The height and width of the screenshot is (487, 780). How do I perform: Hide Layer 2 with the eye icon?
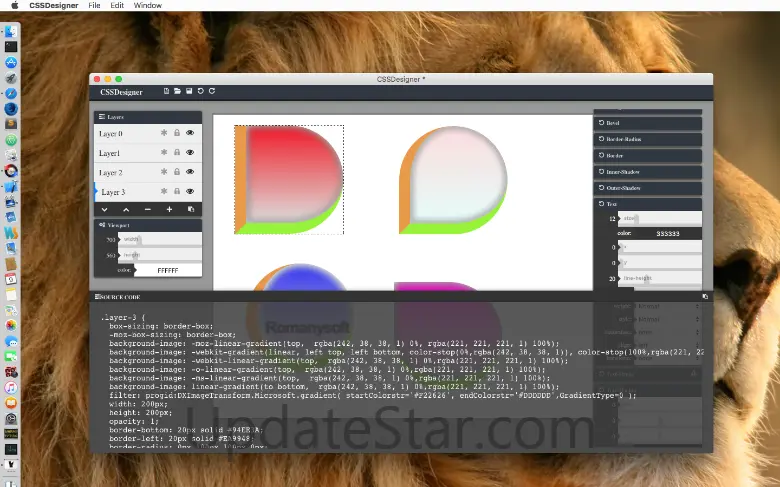tap(190, 172)
